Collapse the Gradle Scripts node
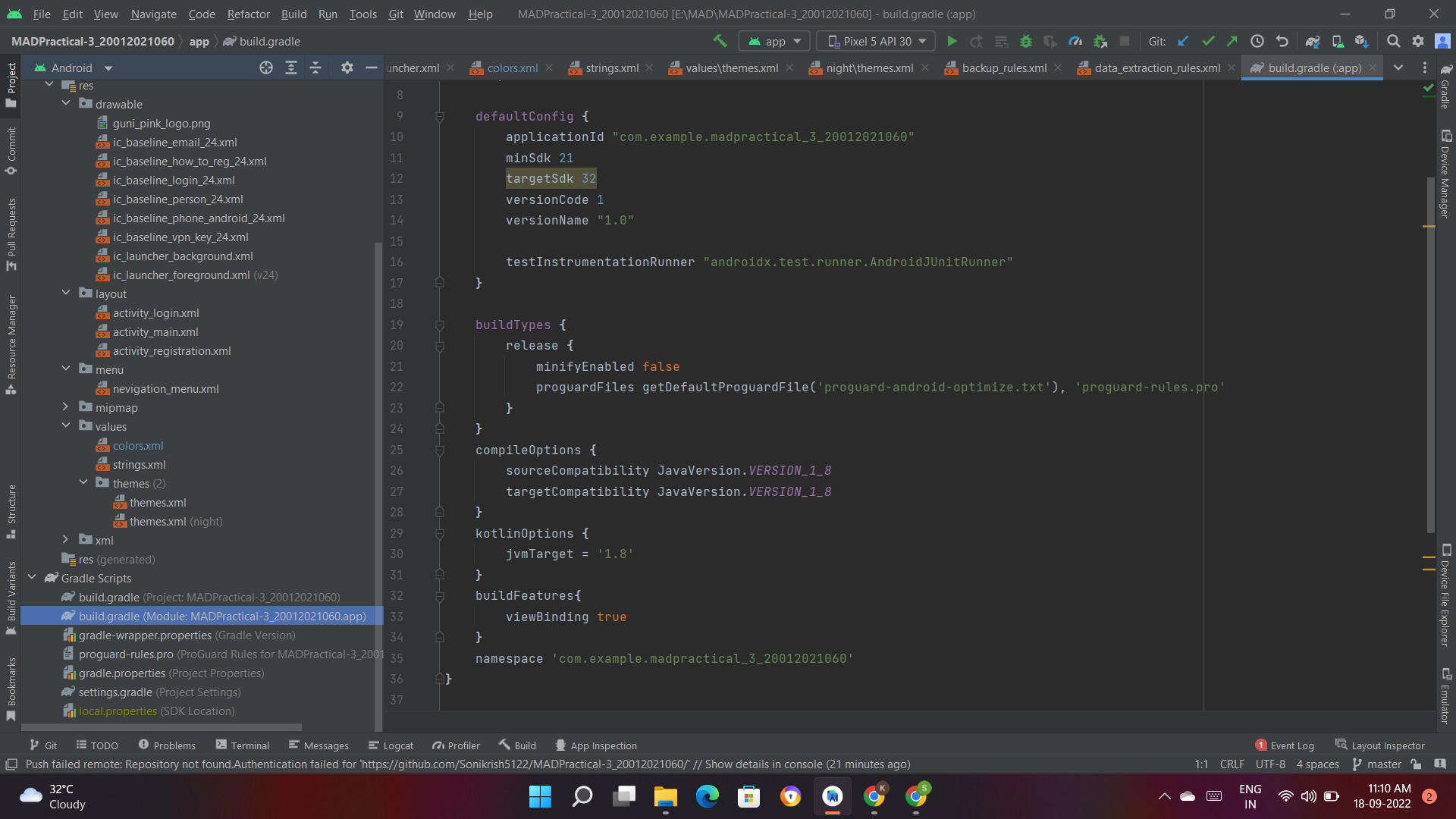 click(x=32, y=577)
